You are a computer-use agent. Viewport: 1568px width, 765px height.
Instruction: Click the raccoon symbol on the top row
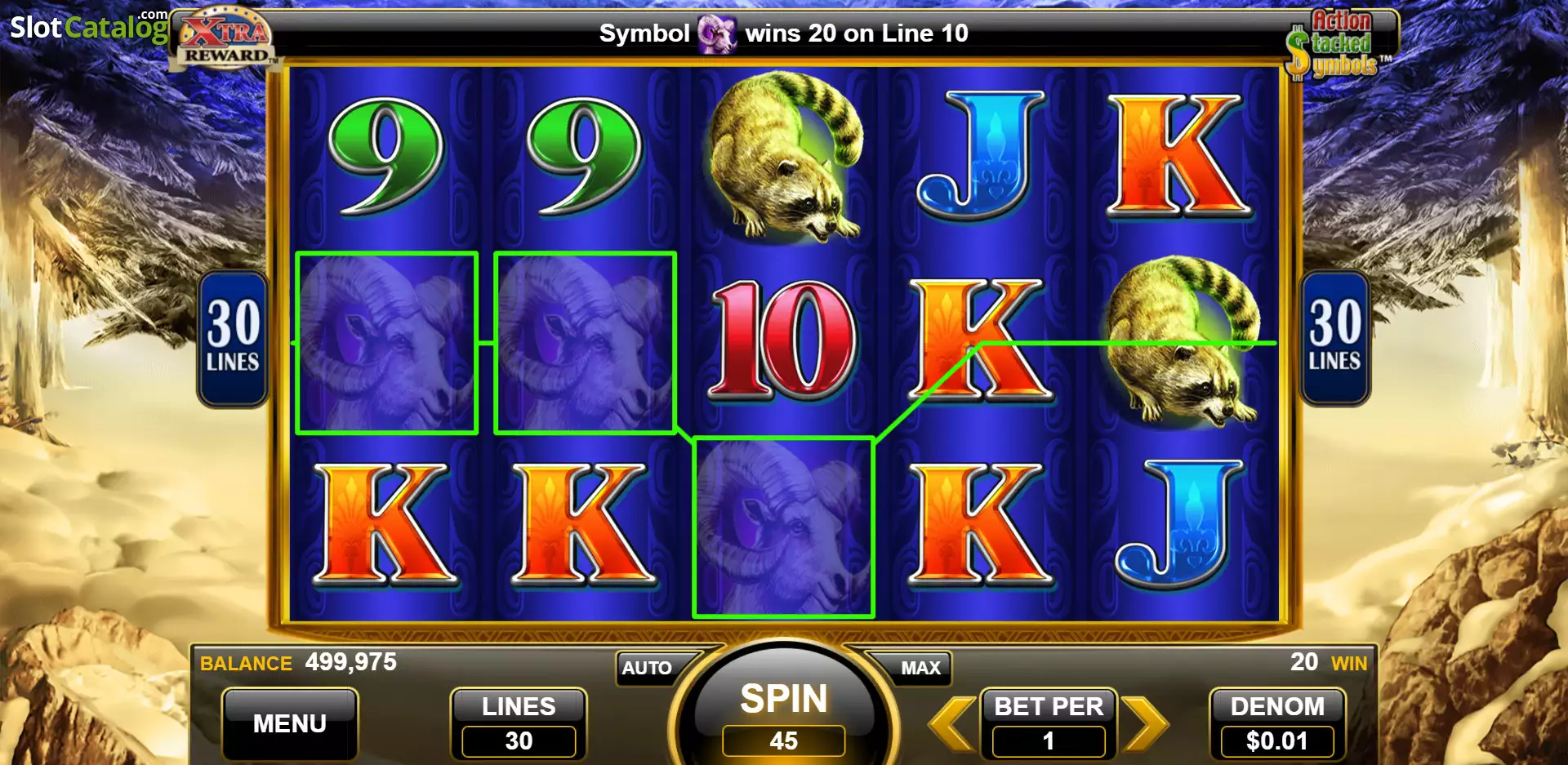click(784, 157)
